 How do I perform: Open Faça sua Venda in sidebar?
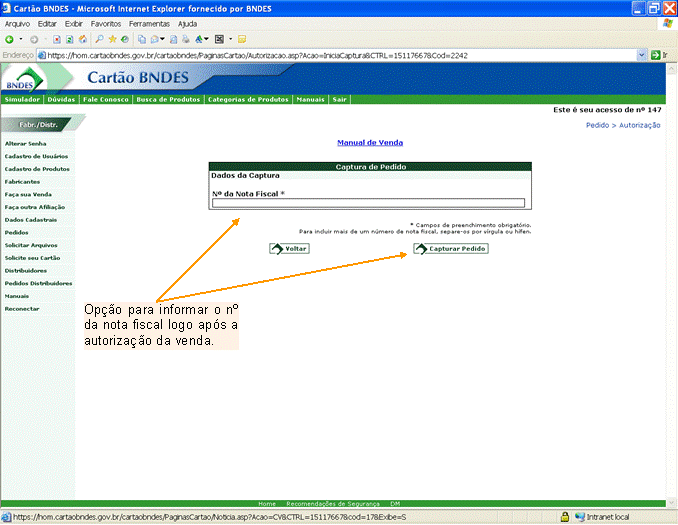coord(28,195)
